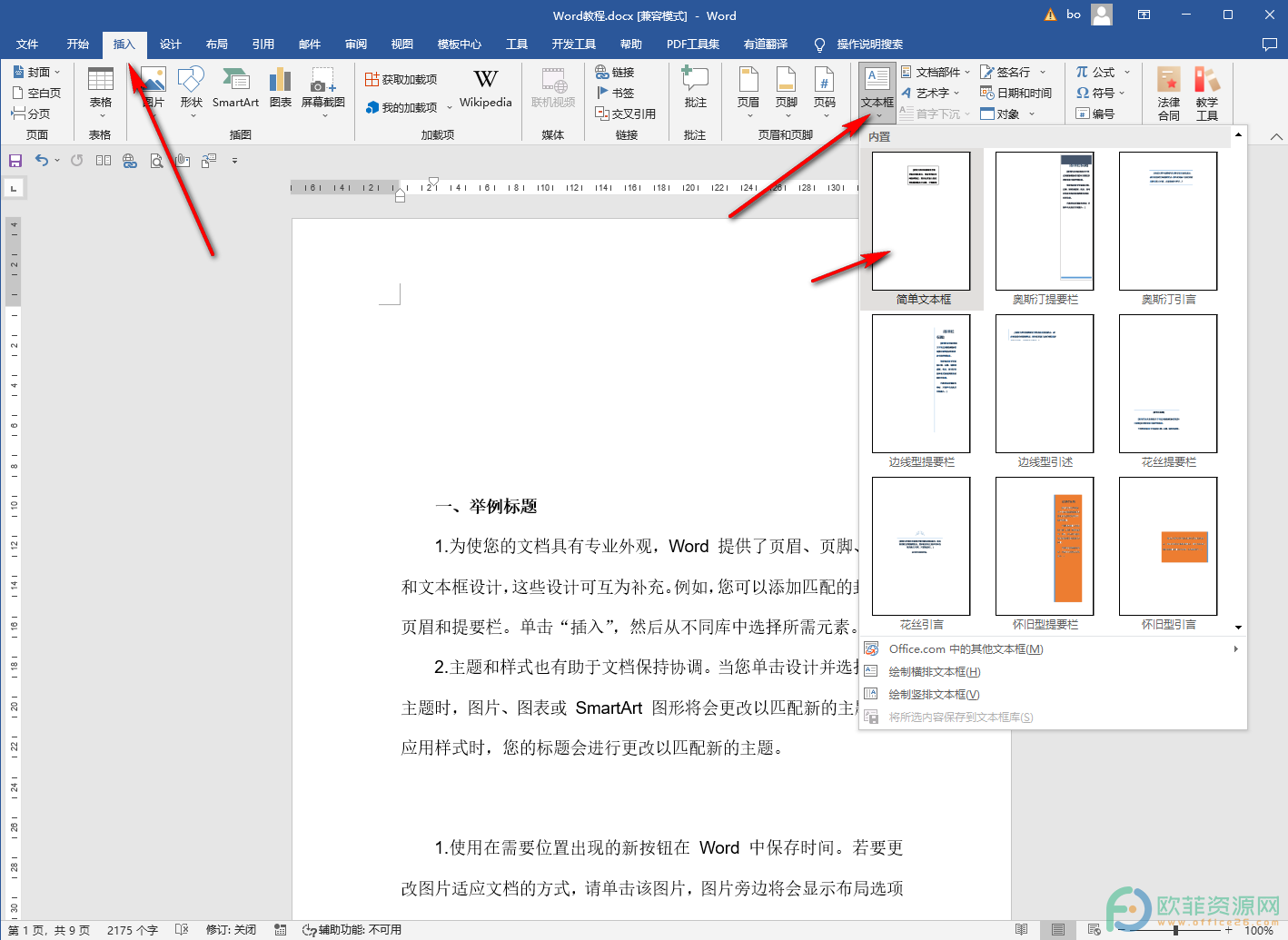
Task: Click the grayed Redo icon
Action: pyautogui.click(x=77, y=161)
